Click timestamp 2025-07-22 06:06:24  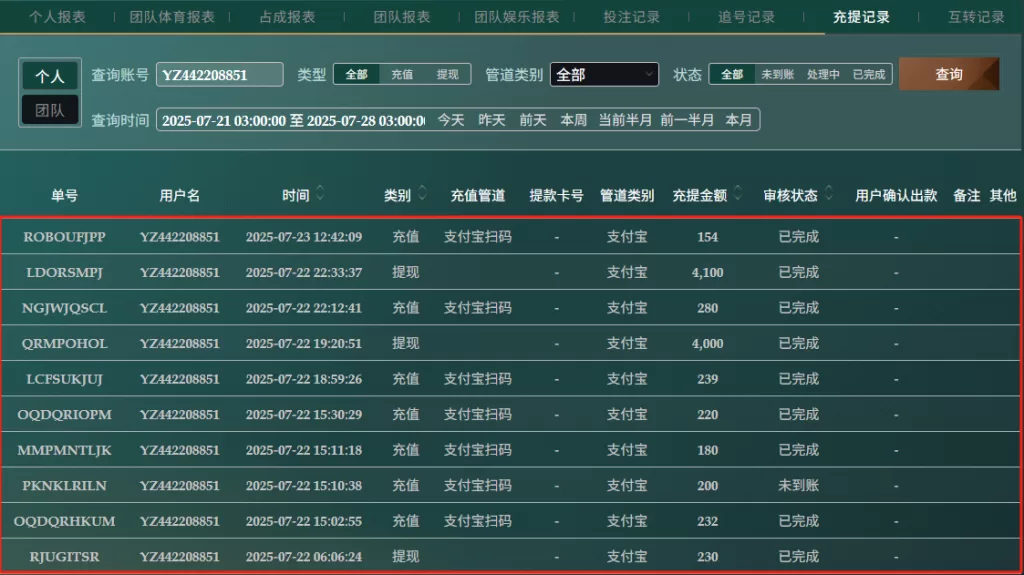point(304,557)
